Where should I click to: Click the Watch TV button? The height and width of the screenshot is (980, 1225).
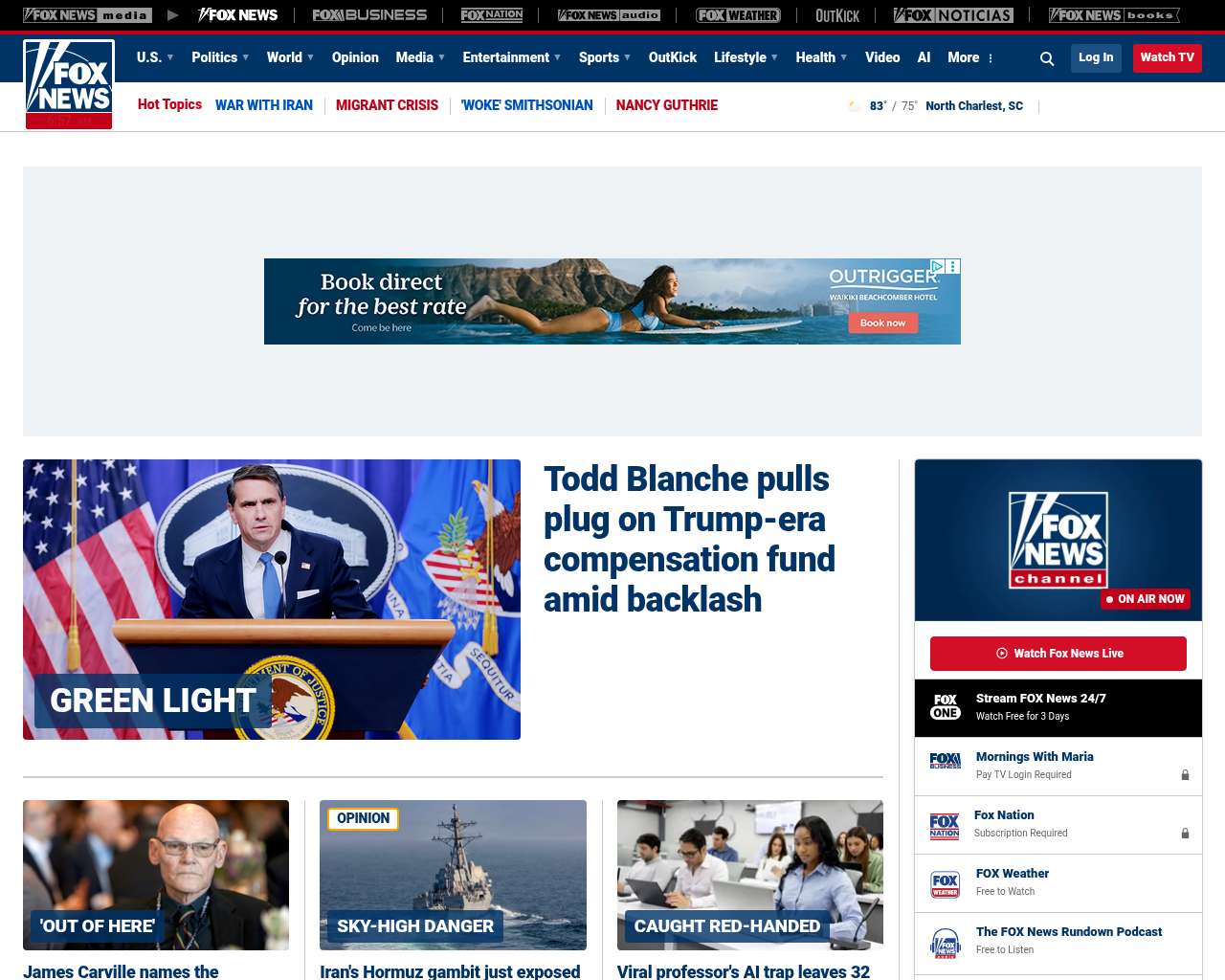(x=1168, y=57)
